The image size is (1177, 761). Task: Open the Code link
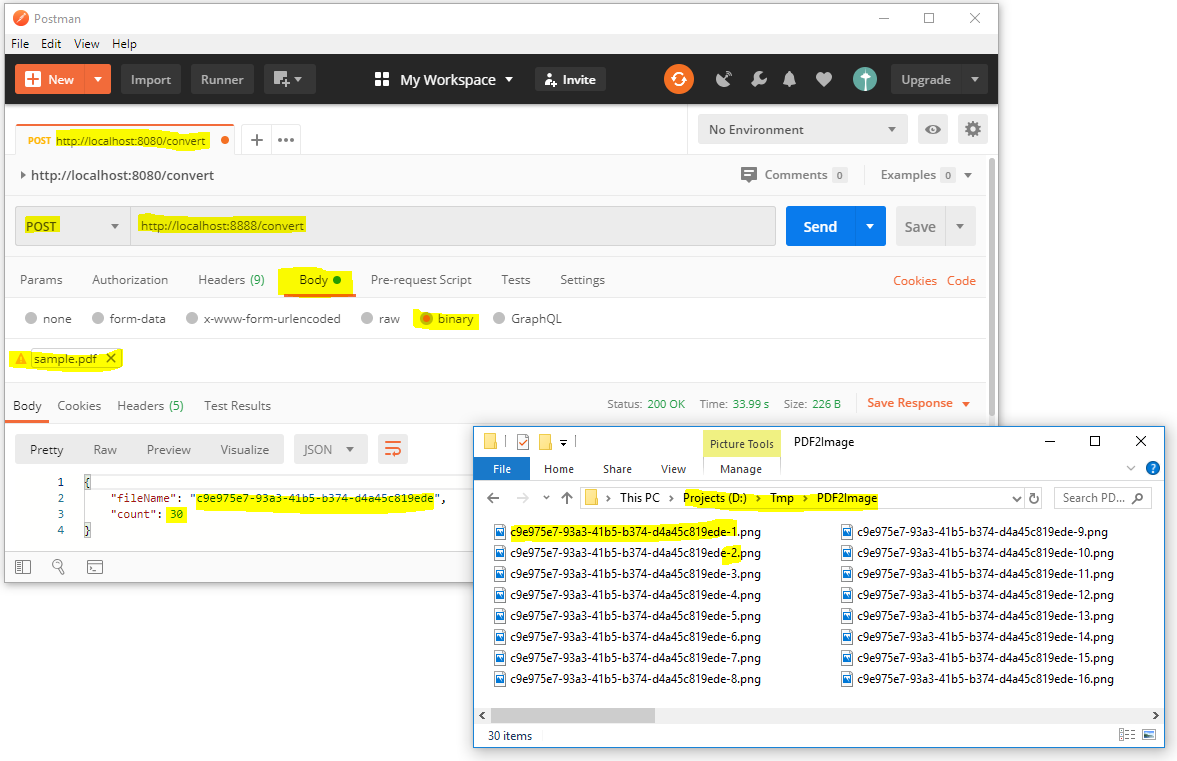tap(962, 280)
